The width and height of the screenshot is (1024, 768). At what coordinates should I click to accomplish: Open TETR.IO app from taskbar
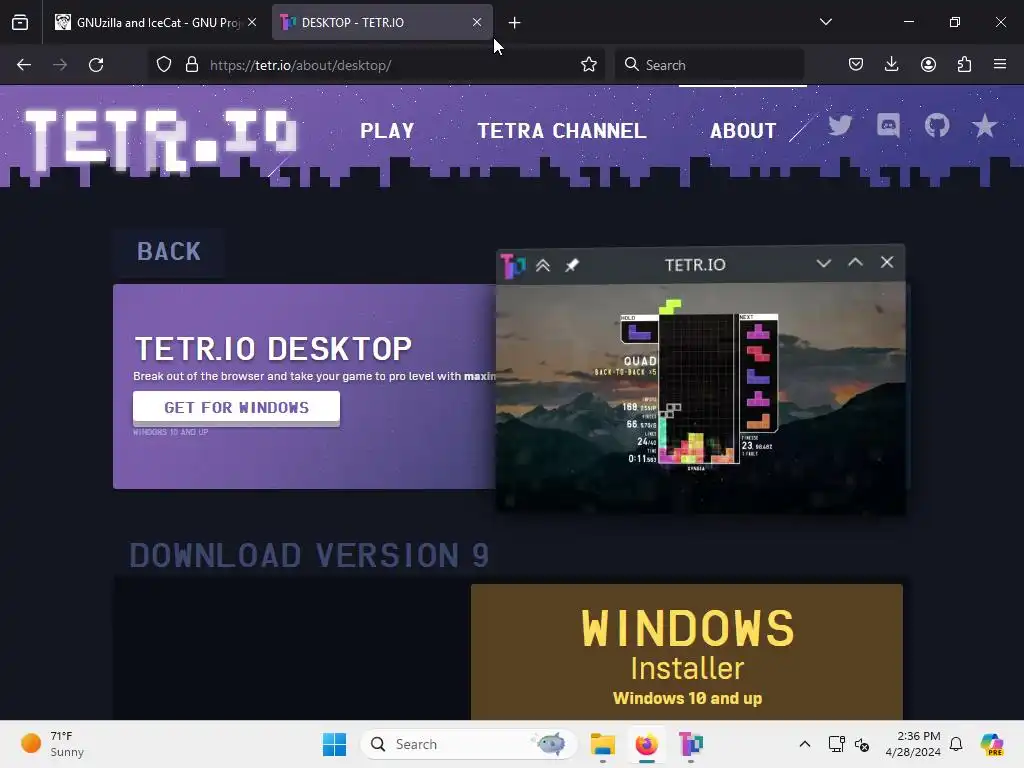click(690, 744)
